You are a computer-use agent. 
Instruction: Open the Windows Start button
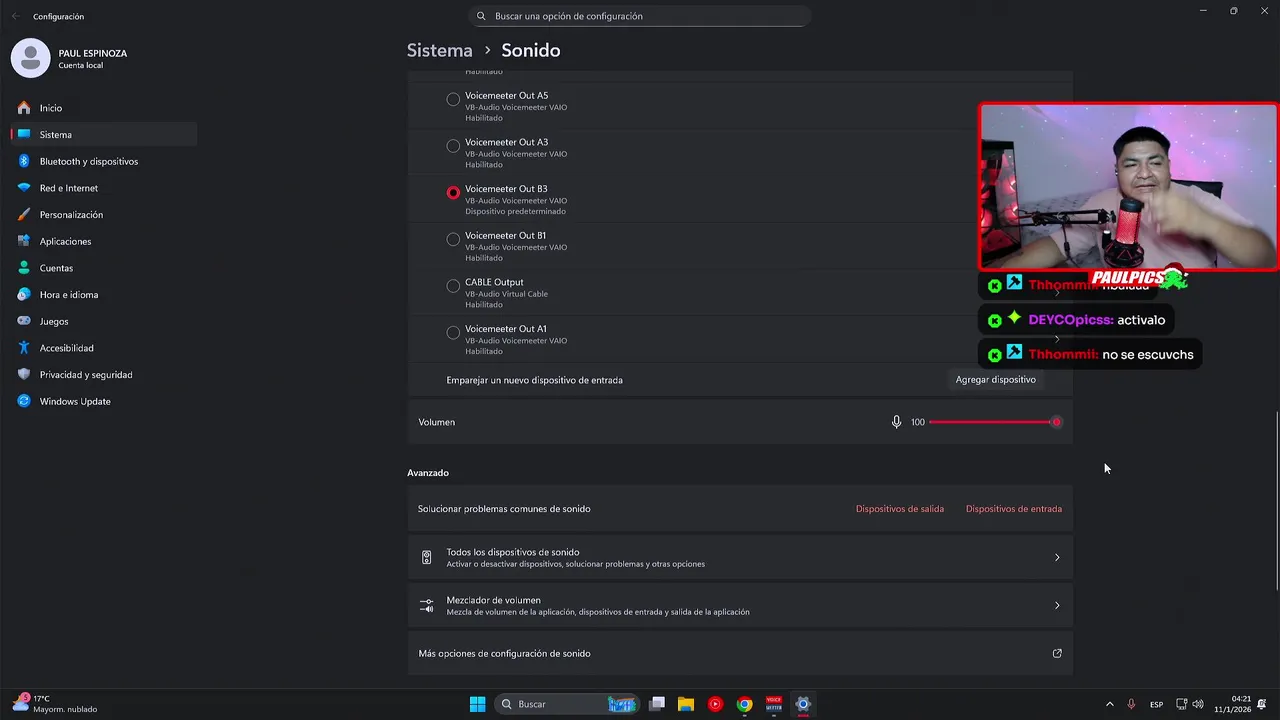click(478, 704)
